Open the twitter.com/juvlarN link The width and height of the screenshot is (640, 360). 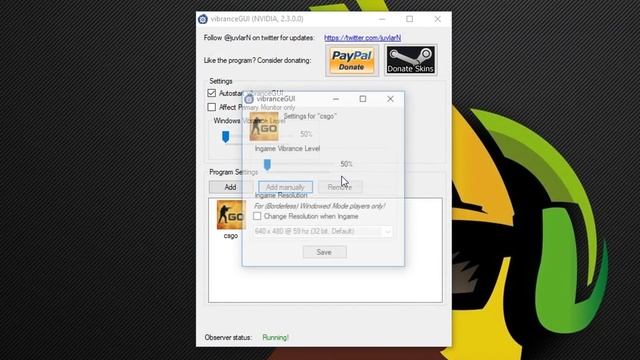pos(362,38)
